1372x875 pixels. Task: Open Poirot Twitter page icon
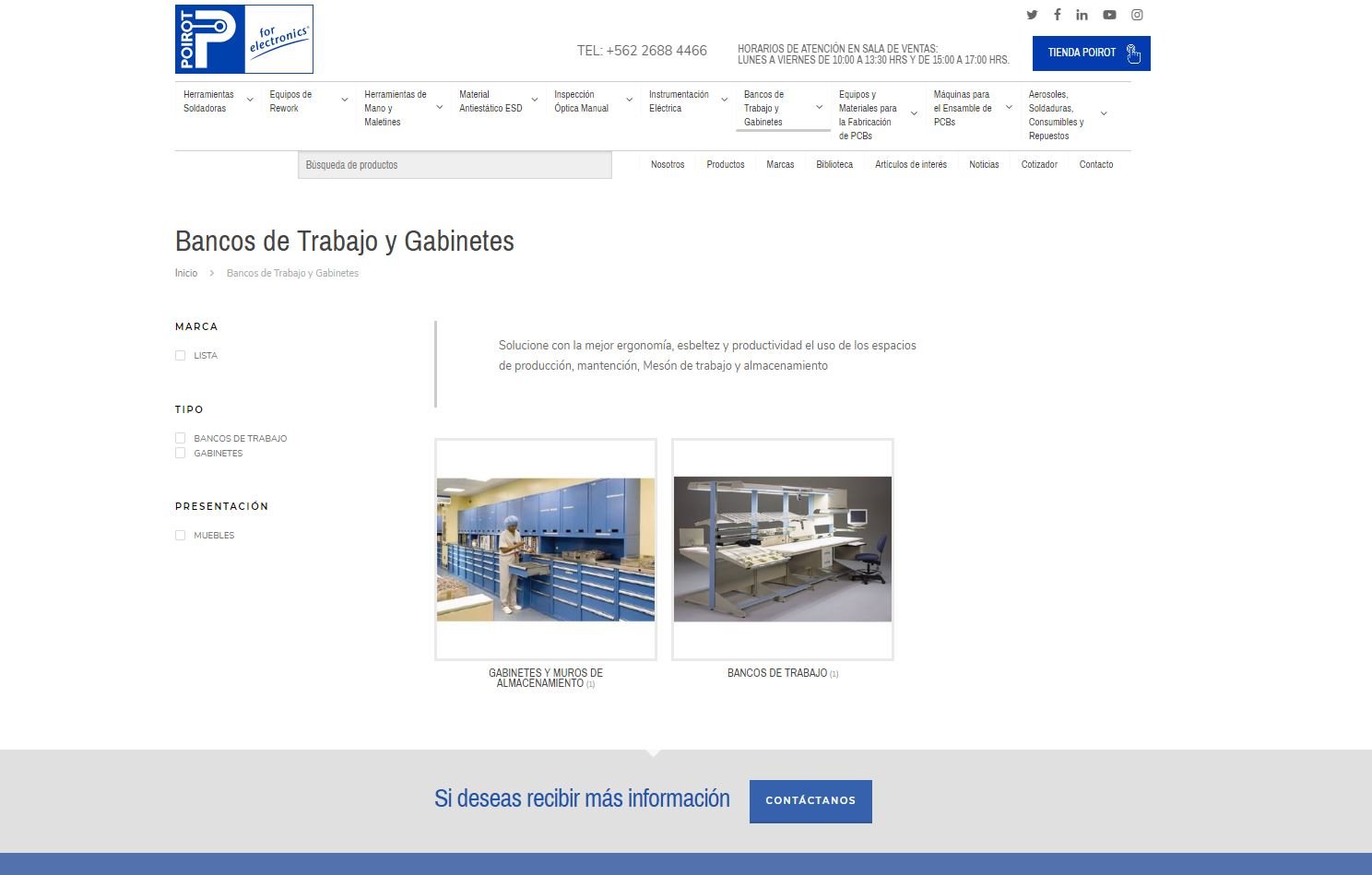tap(1032, 15)
